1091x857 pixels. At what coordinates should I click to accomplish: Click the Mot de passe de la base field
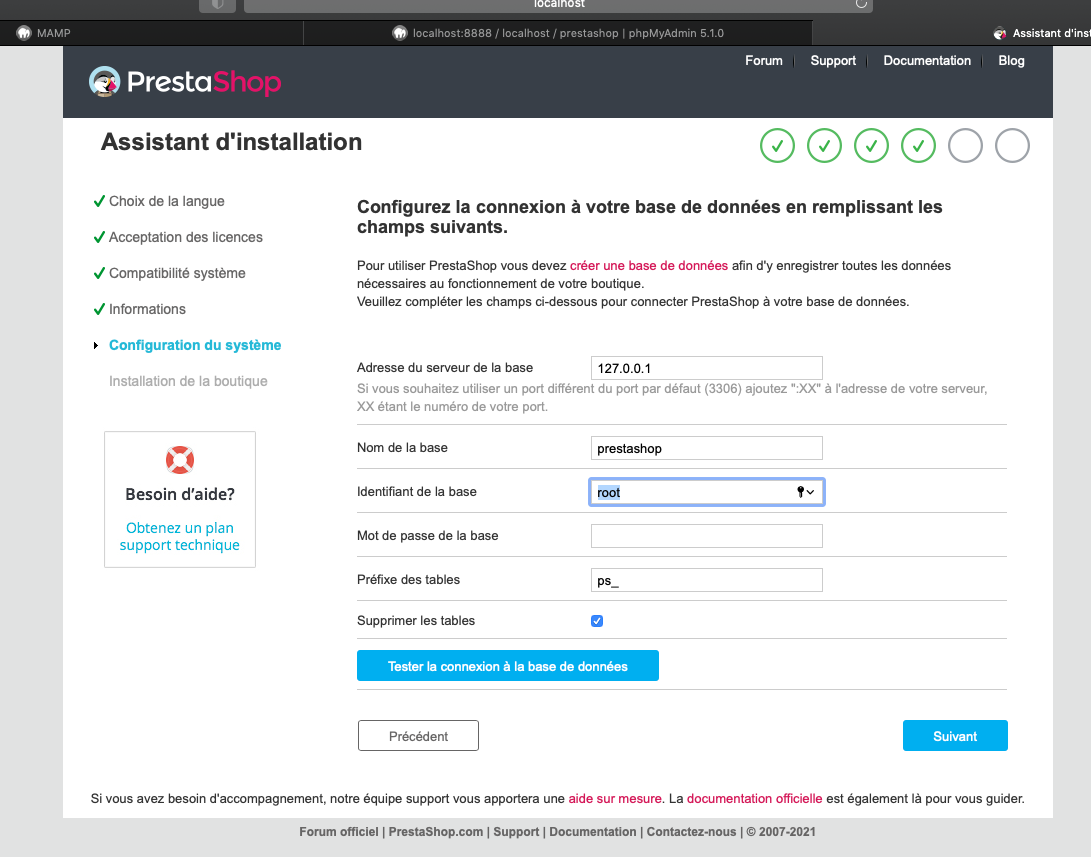[x=706, y=536]
